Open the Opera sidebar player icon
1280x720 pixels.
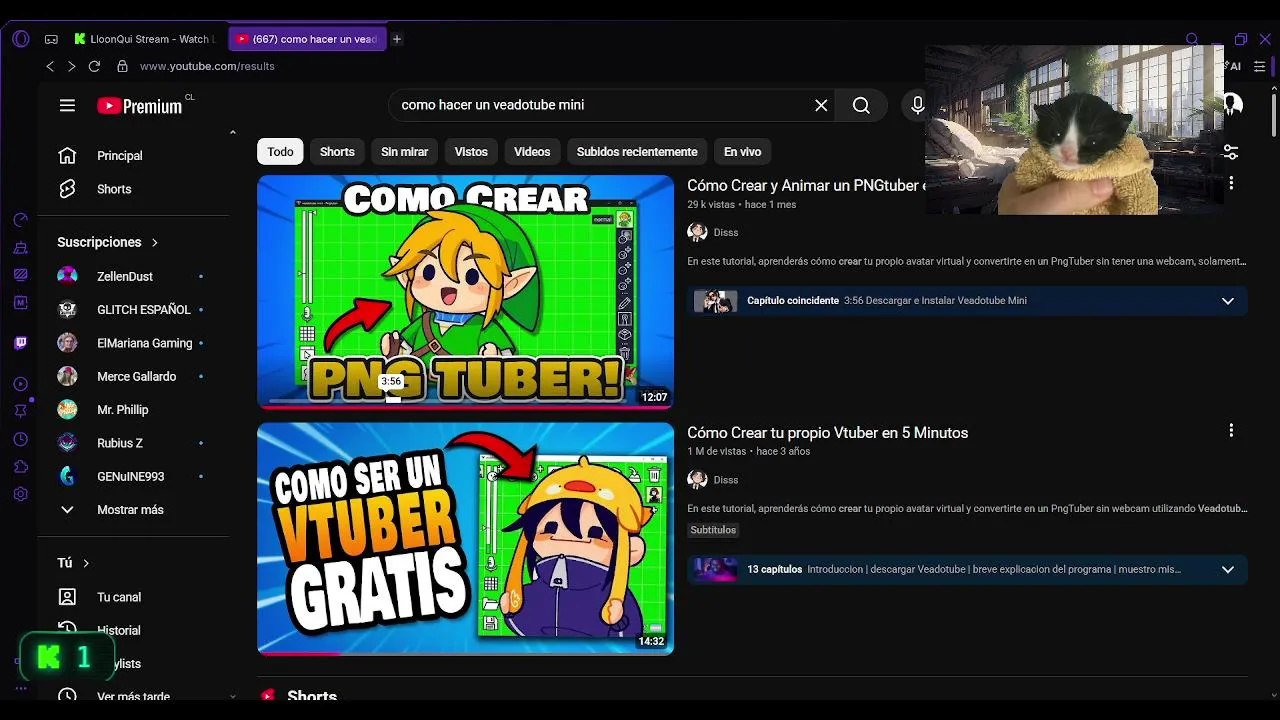(21, 384)
